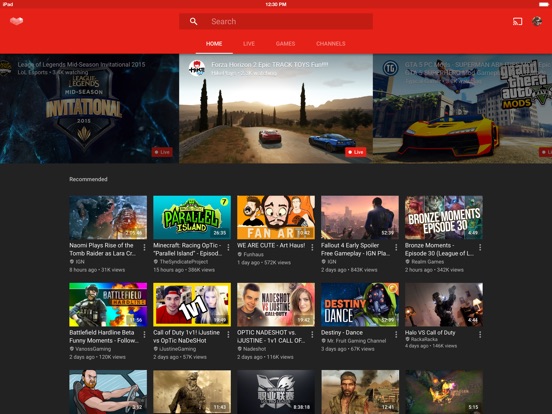Click the GTA 5 channel TG avatar
The image size is (552, 414).
pyautogui.click(x=390, y=68)
